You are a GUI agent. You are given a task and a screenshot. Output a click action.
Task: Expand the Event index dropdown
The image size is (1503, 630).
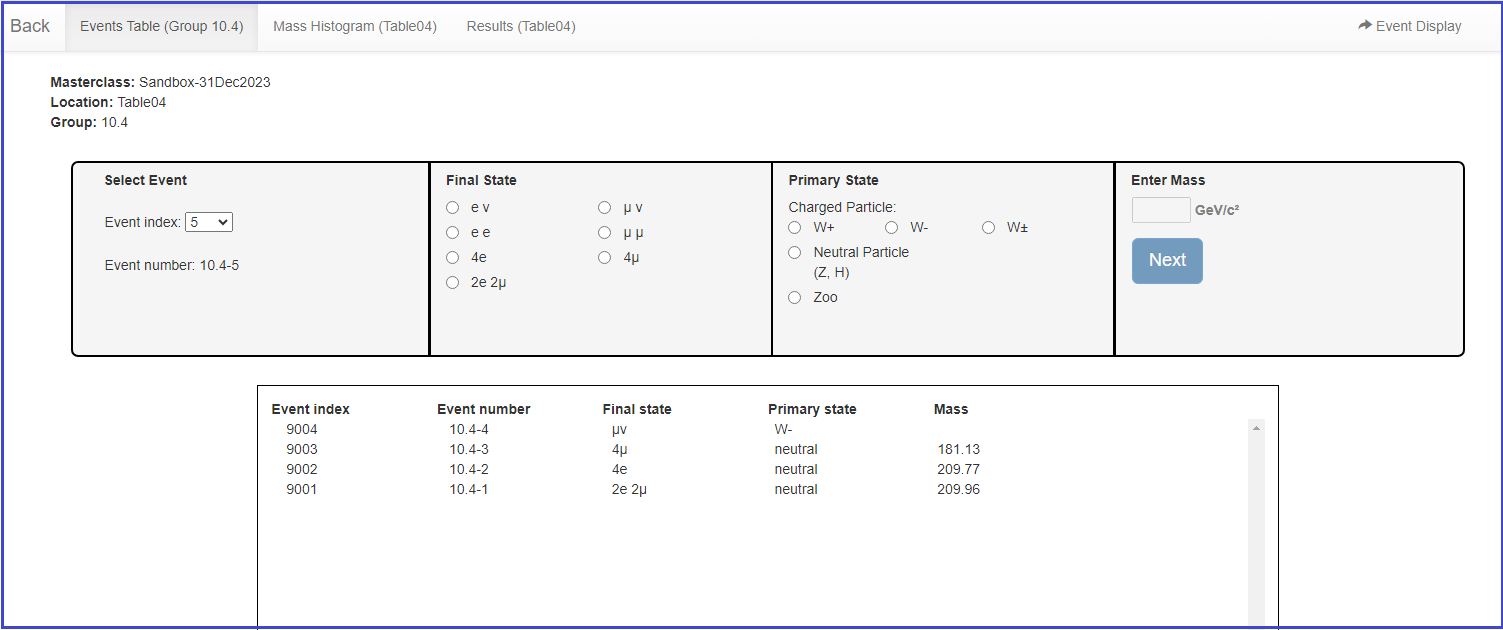tap(209, 222)
